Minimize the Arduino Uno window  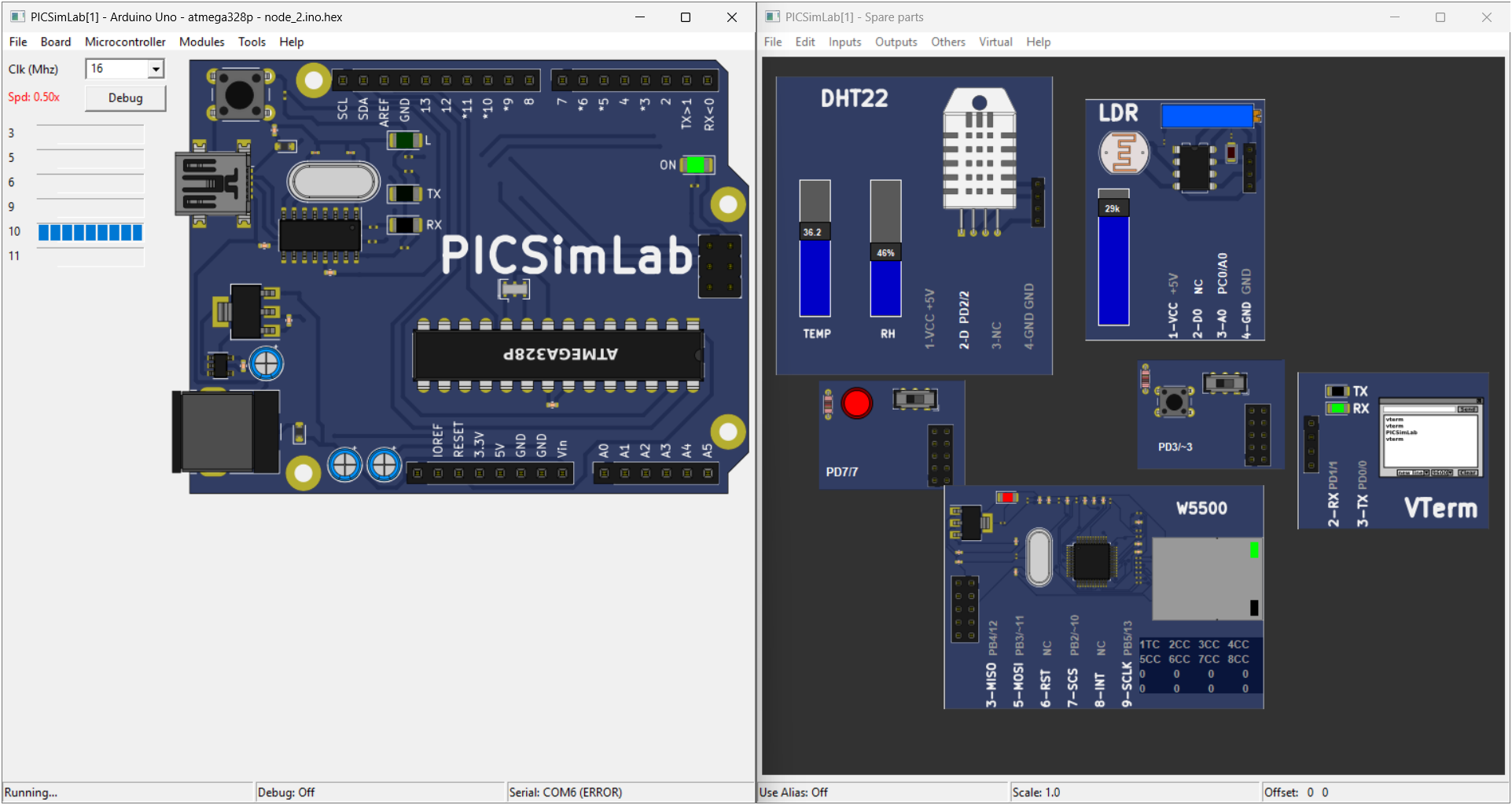(640, 17)
